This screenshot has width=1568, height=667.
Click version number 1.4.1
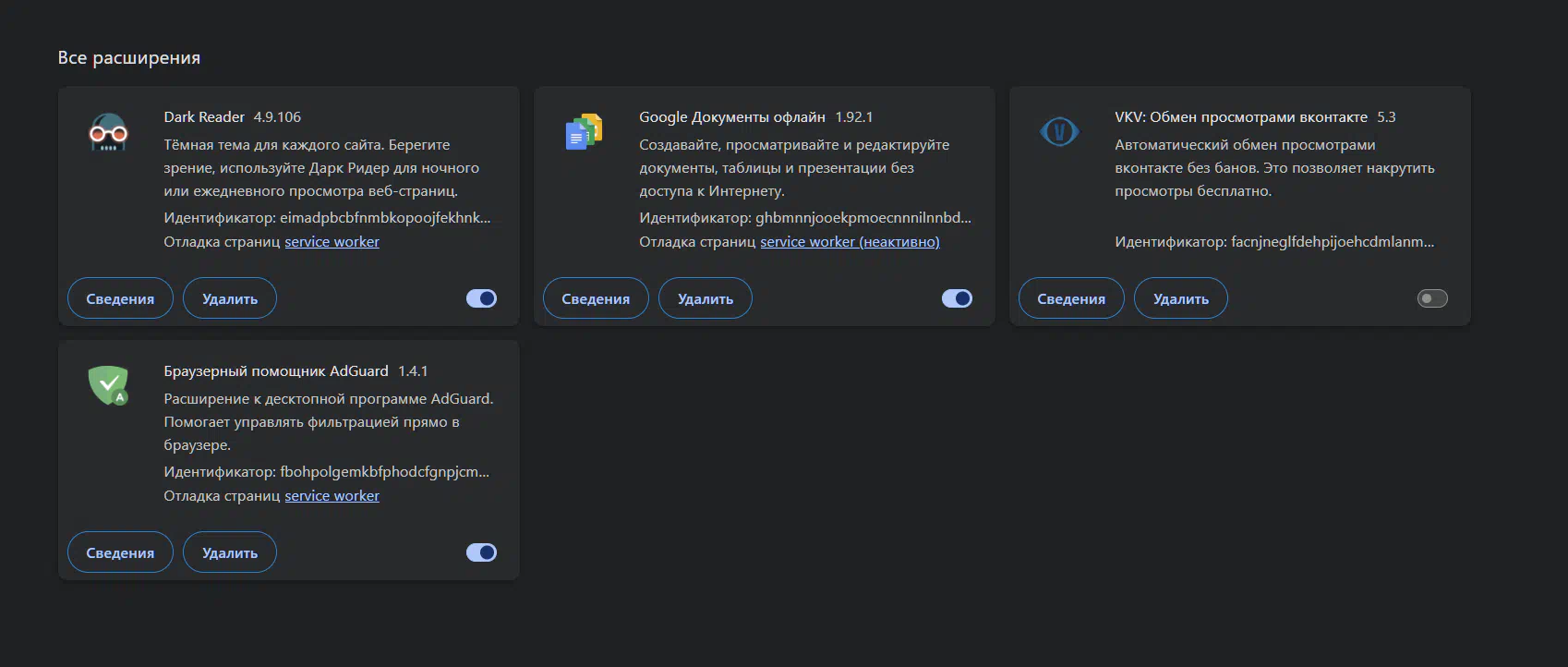[413, 371]
